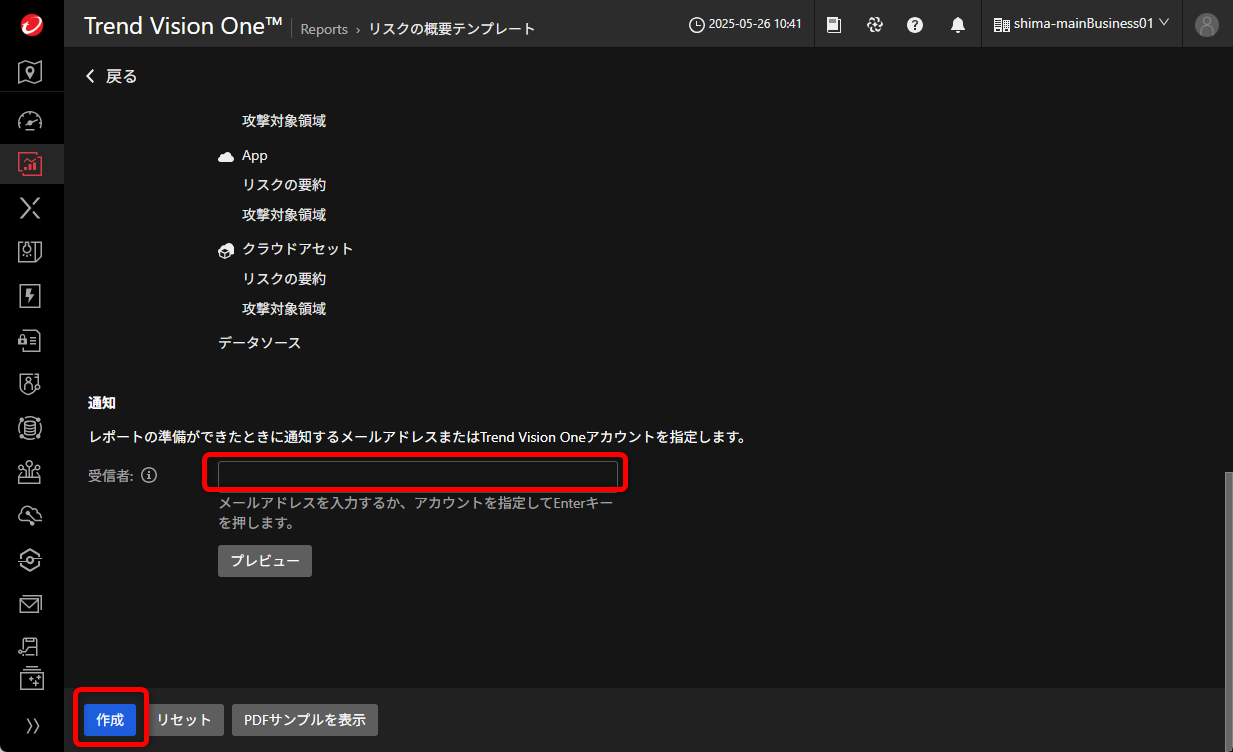The height and width of the screenshot is (752, 1233).
Task: Click the 2025-05-26 10:41 timestamp
Action: (x=755, y=24)
